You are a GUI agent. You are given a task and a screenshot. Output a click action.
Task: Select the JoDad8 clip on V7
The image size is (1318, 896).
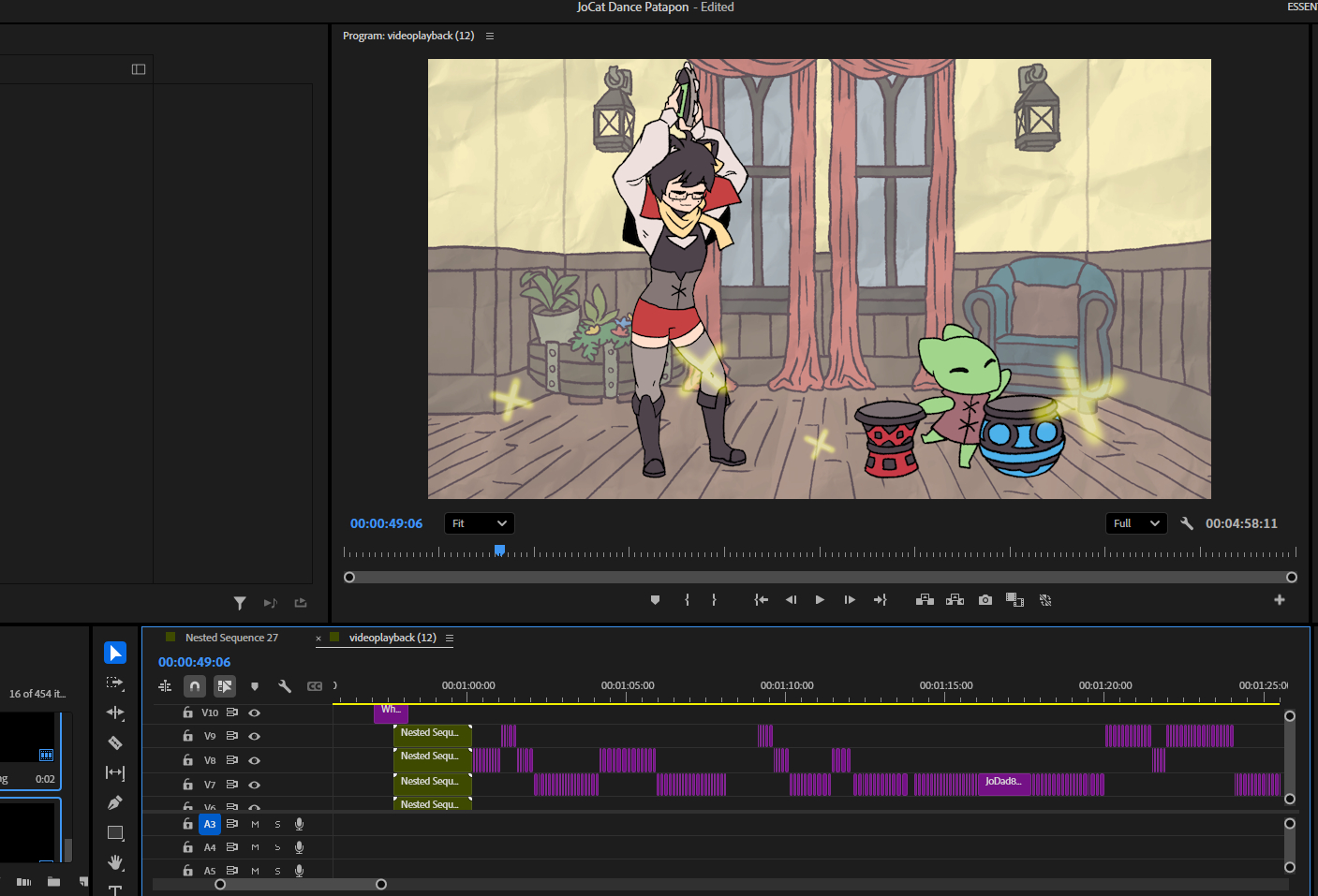point(1002,783)
